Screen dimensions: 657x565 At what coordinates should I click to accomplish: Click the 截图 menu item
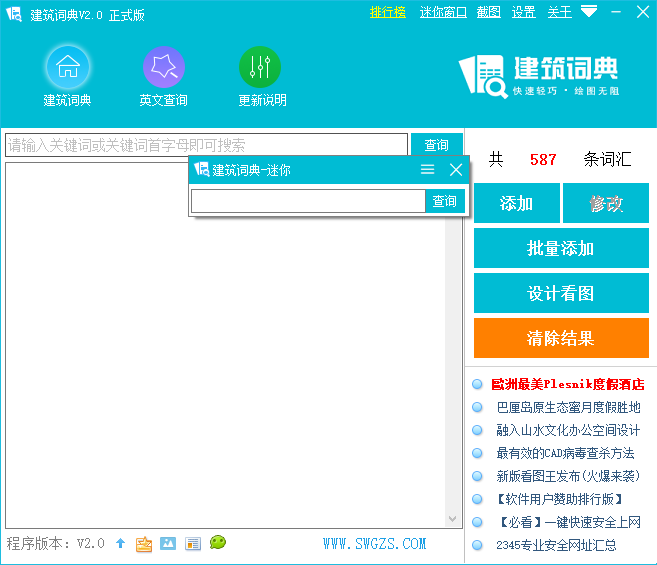coord(489,12)
